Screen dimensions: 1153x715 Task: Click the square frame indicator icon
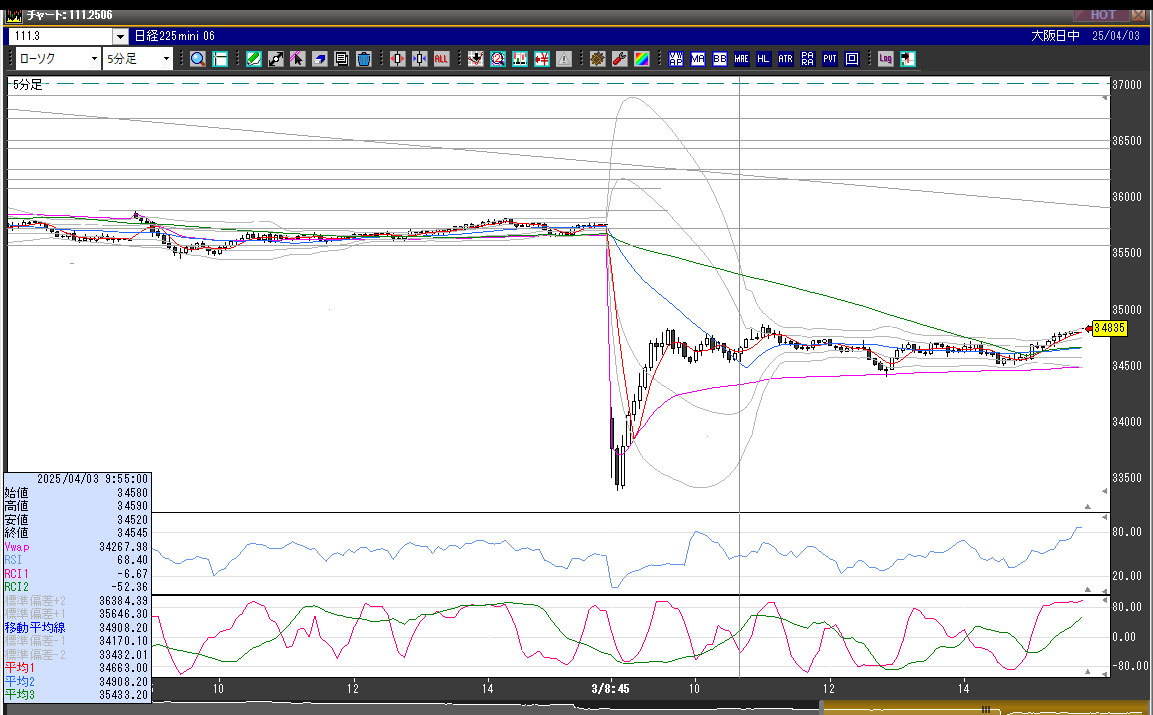point(852,59)
